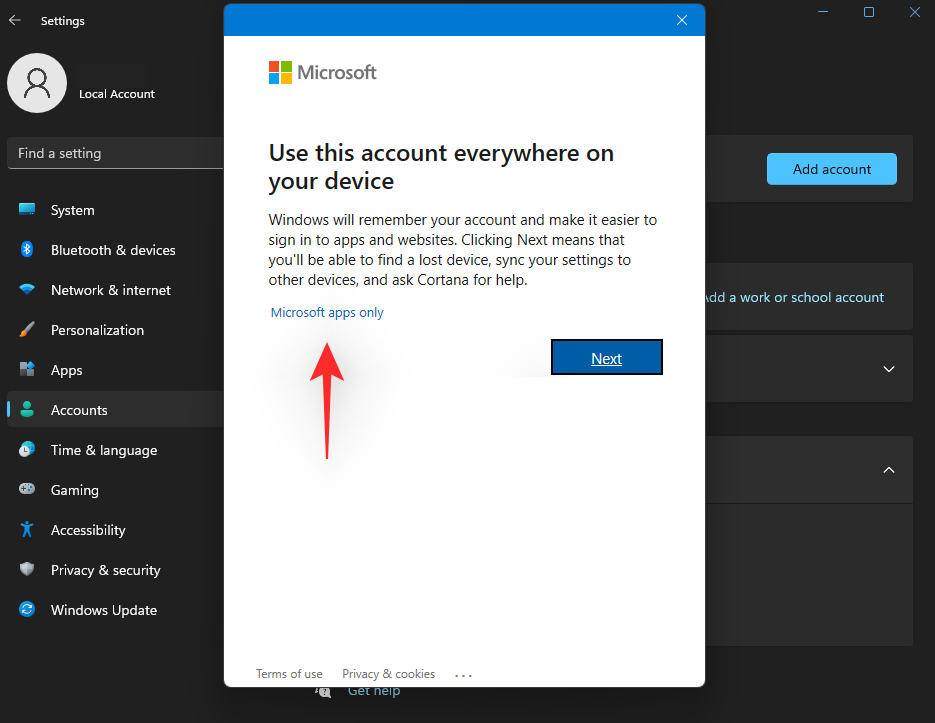The height and width of the screenshot is (723, 935).
Task: Expand the collapsed section chevron down arrow
Action: [888, 369]
